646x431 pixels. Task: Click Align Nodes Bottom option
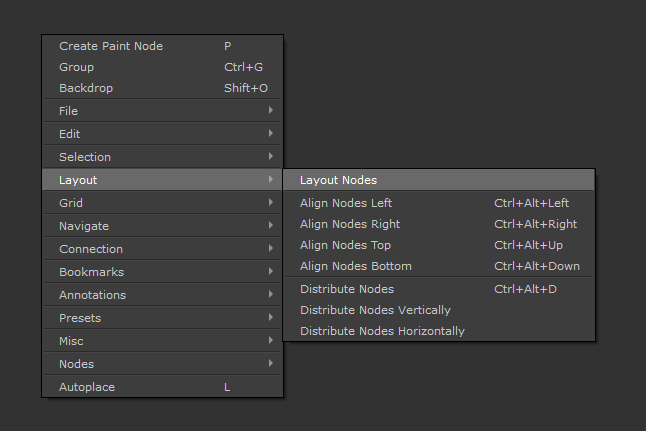click(356, 266)
